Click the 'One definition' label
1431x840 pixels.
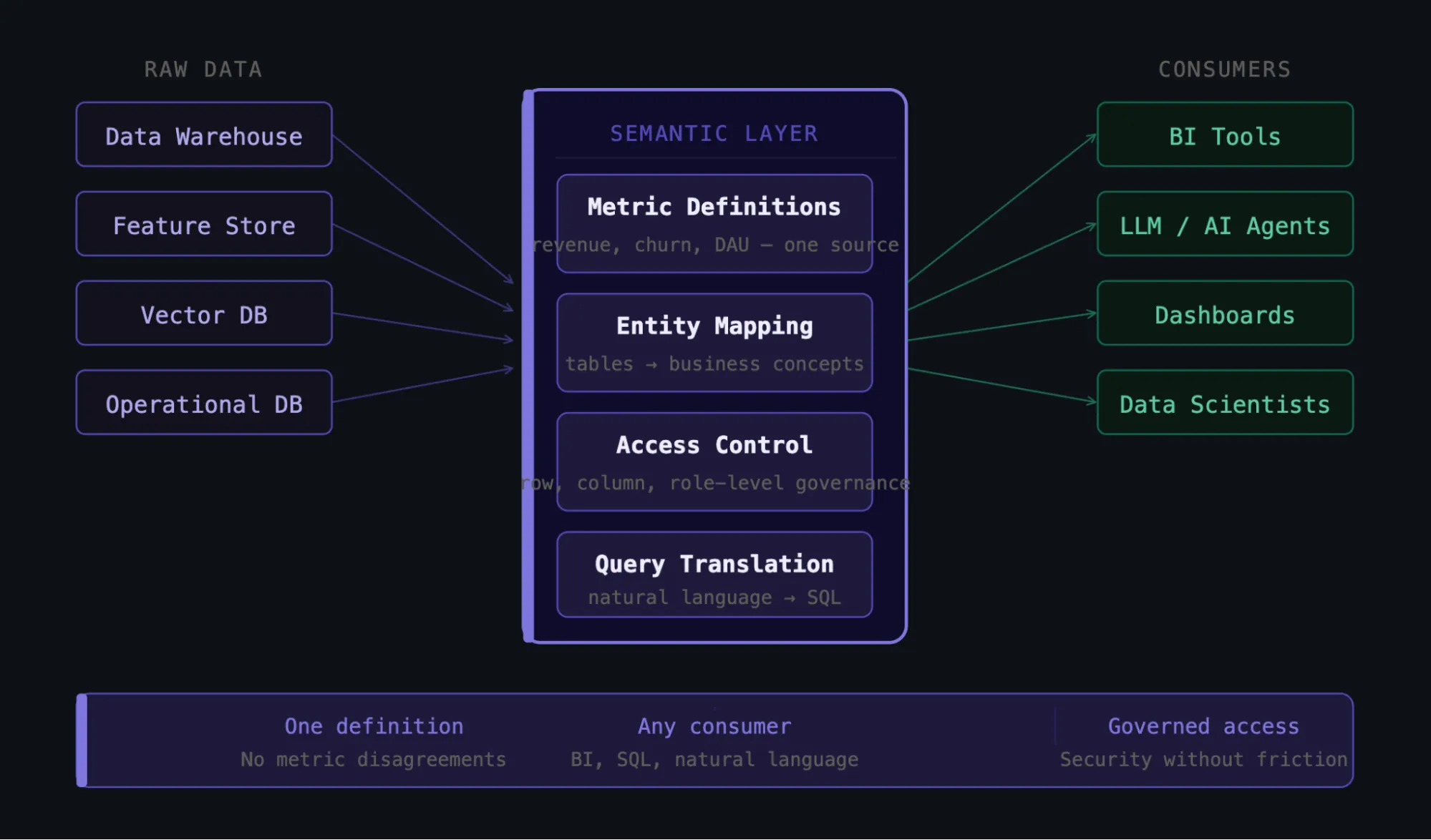click(x=374, y=726)
